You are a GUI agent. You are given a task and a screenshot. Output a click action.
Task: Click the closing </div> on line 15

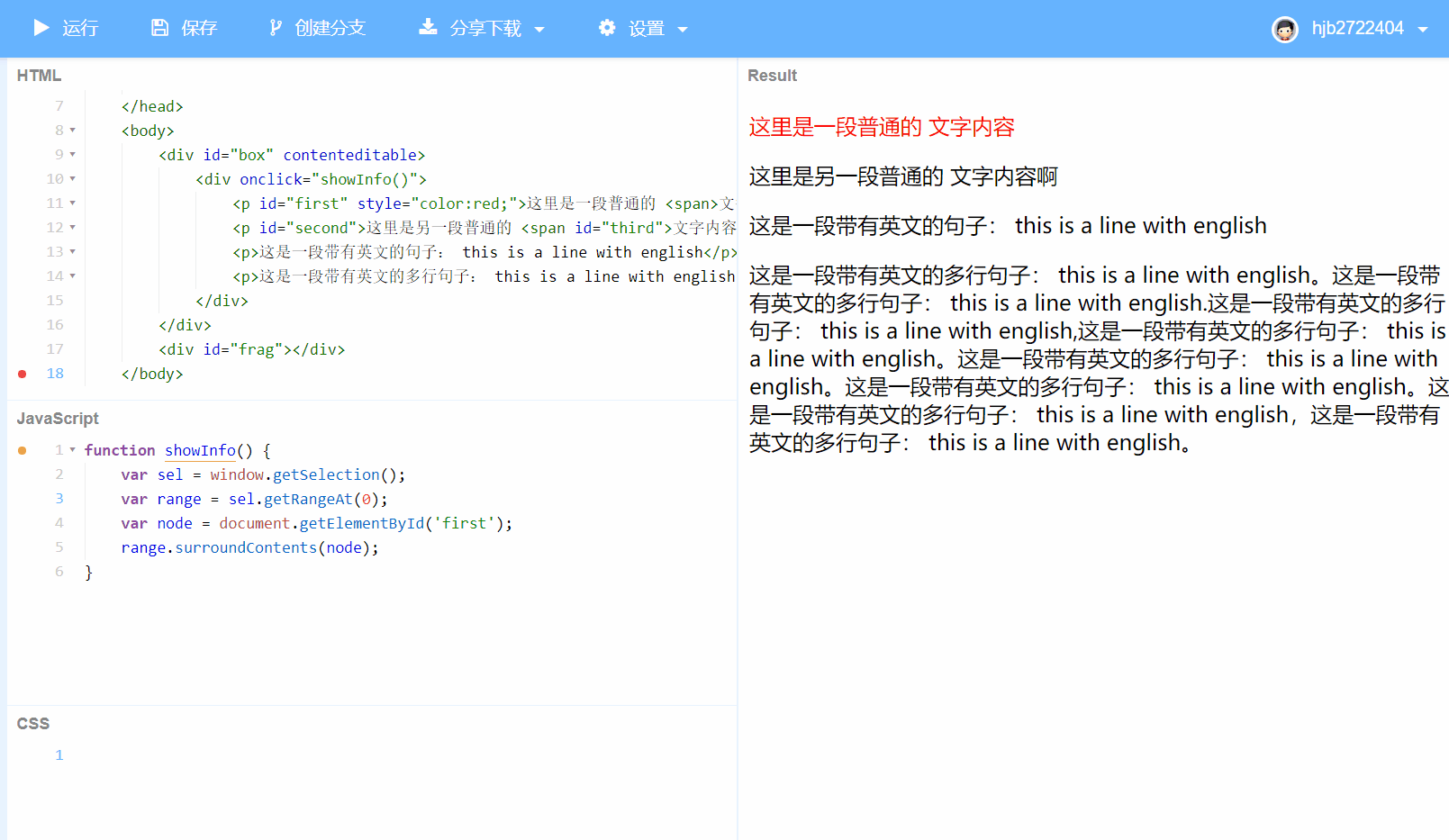click(x=222, y=301)
